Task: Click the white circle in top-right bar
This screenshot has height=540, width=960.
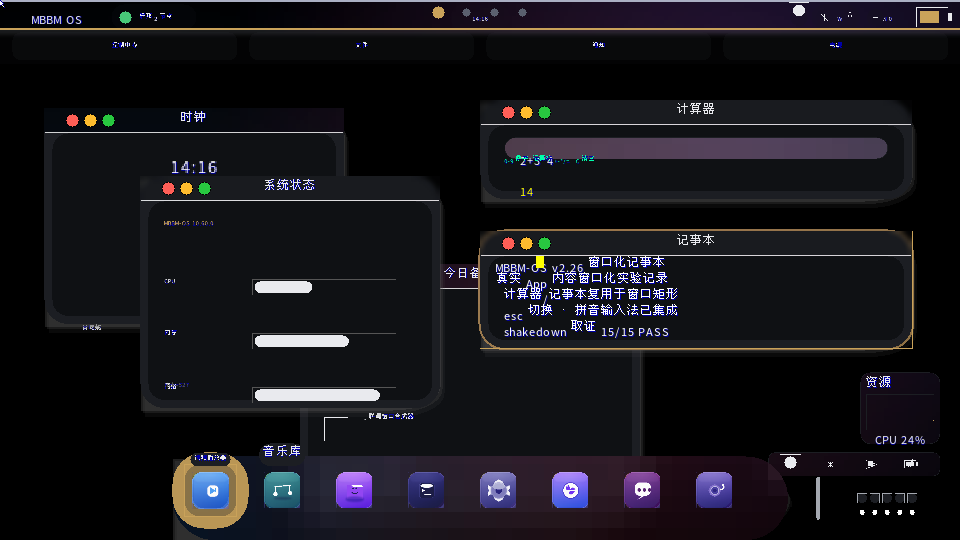Action: tap(799, 10)
